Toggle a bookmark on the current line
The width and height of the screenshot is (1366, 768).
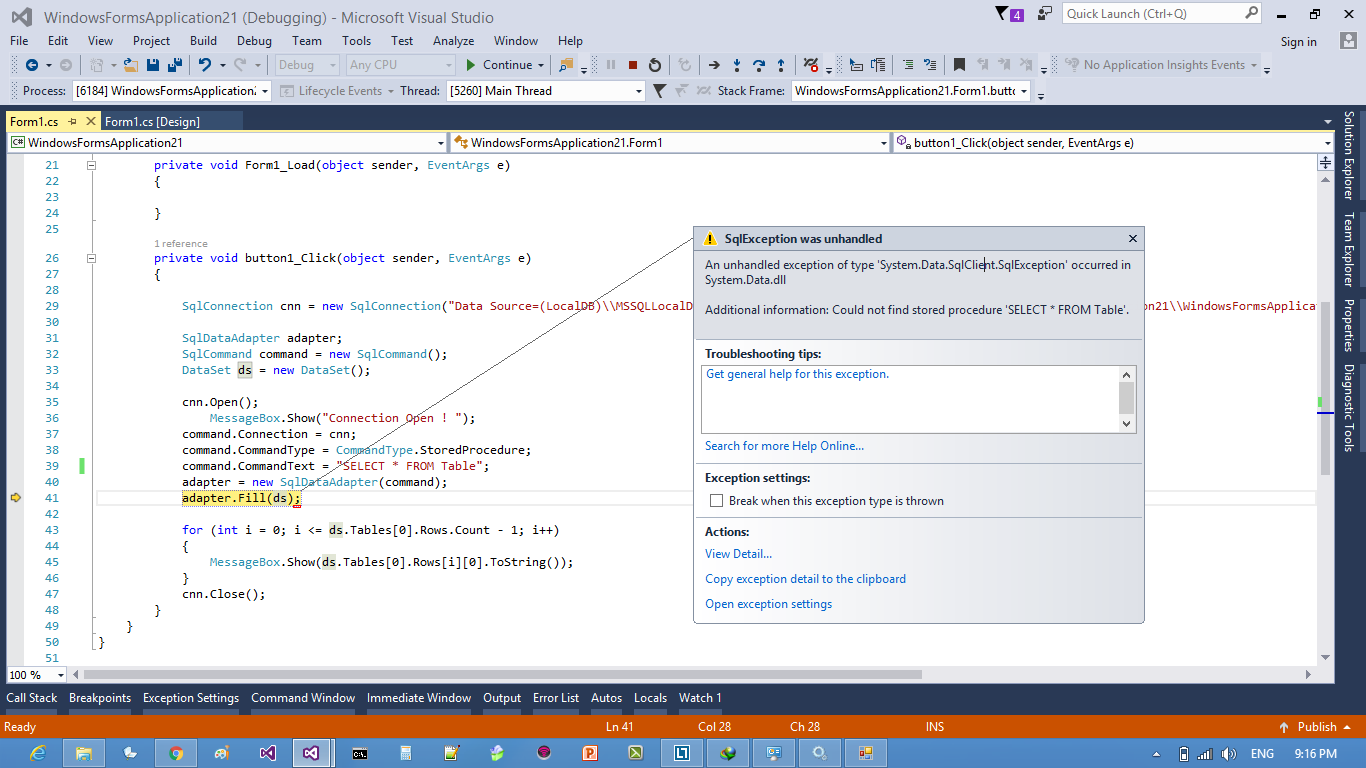tap(959, 65)
